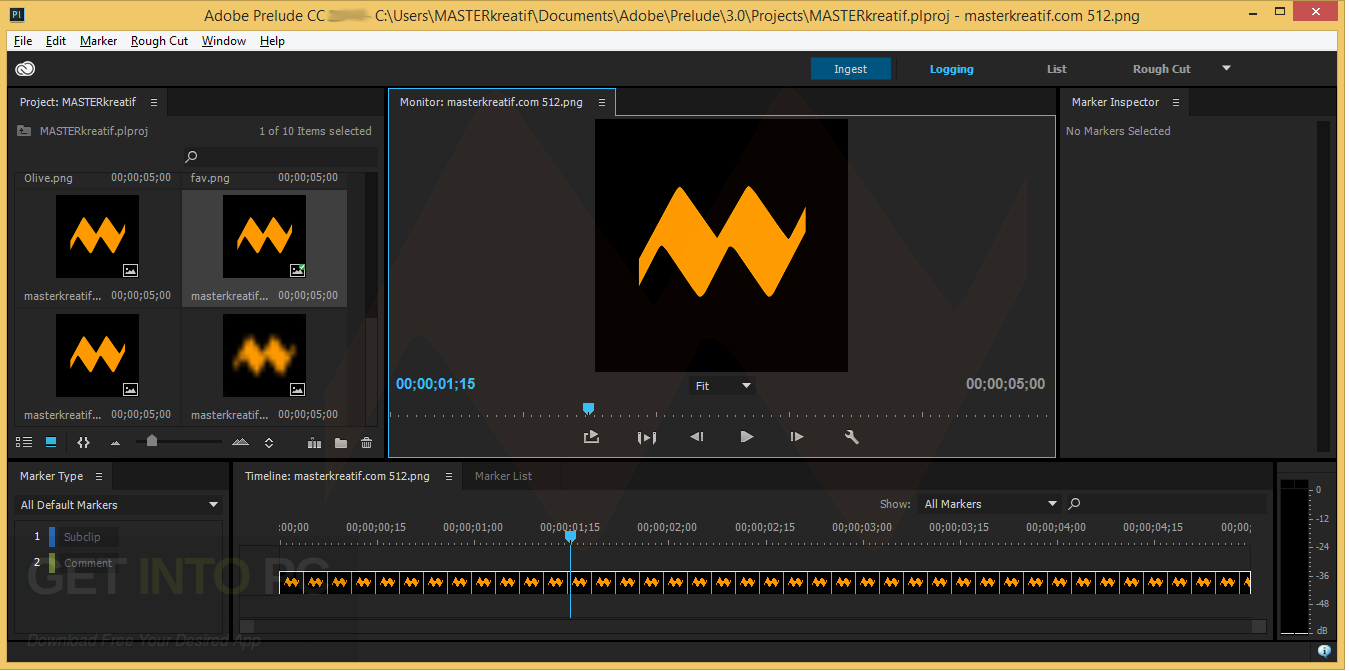Viewport: 1350px width, 671px height.
Task: Delete selected clip using the trash icon
Action: 366,441
